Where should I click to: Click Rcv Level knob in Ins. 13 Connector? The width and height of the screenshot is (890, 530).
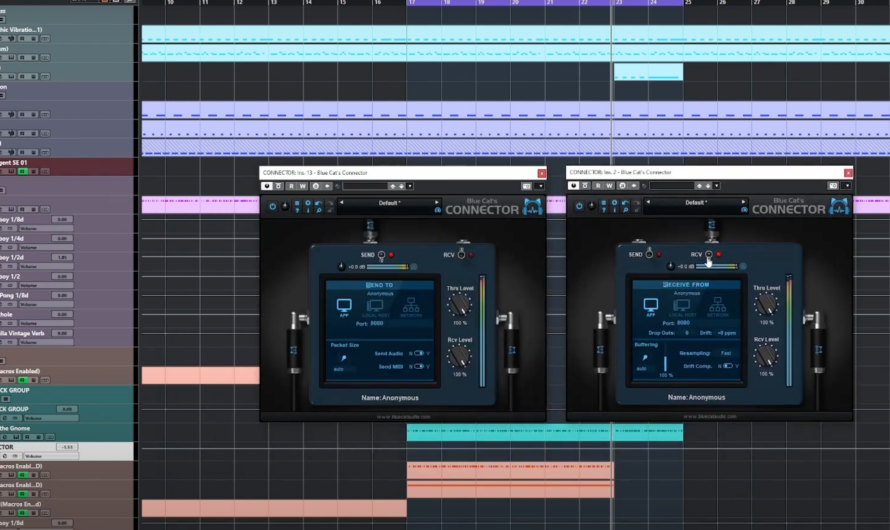click(459, 357)
